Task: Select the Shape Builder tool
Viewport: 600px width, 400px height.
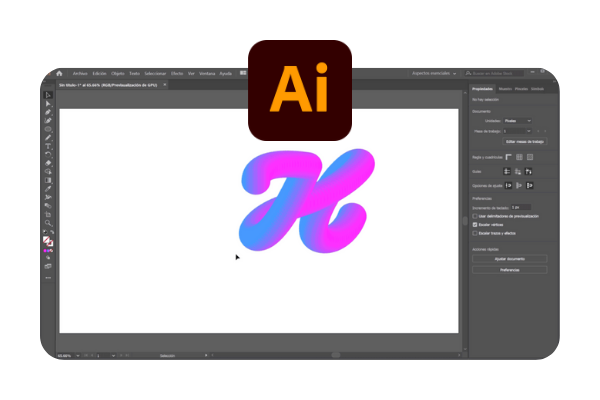Action: 48,171
